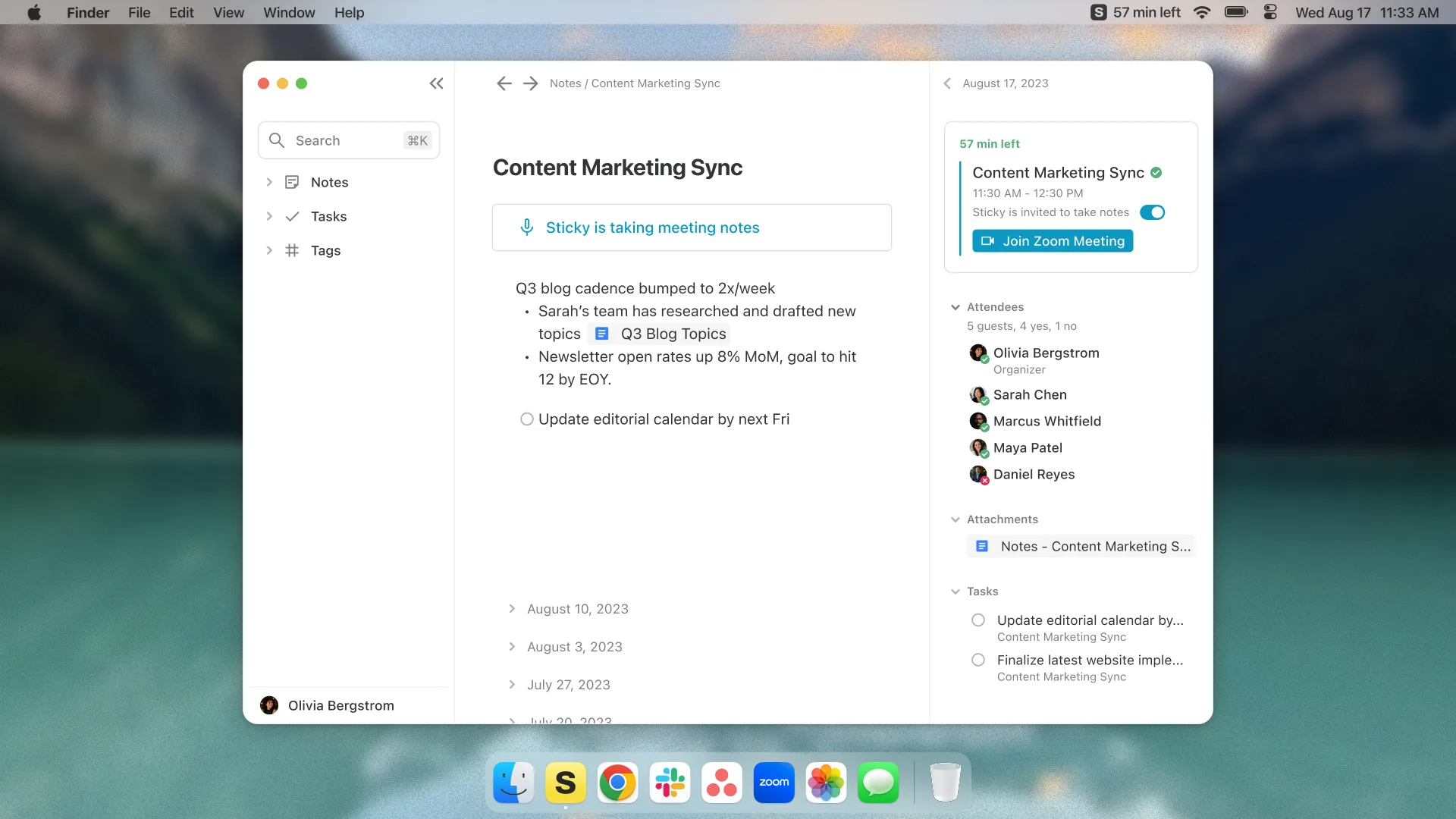
Task: Click Olivia Bergstrom's profile avatar at sidebar bottom
Action: pyautogui.click(x=269, y=705)
